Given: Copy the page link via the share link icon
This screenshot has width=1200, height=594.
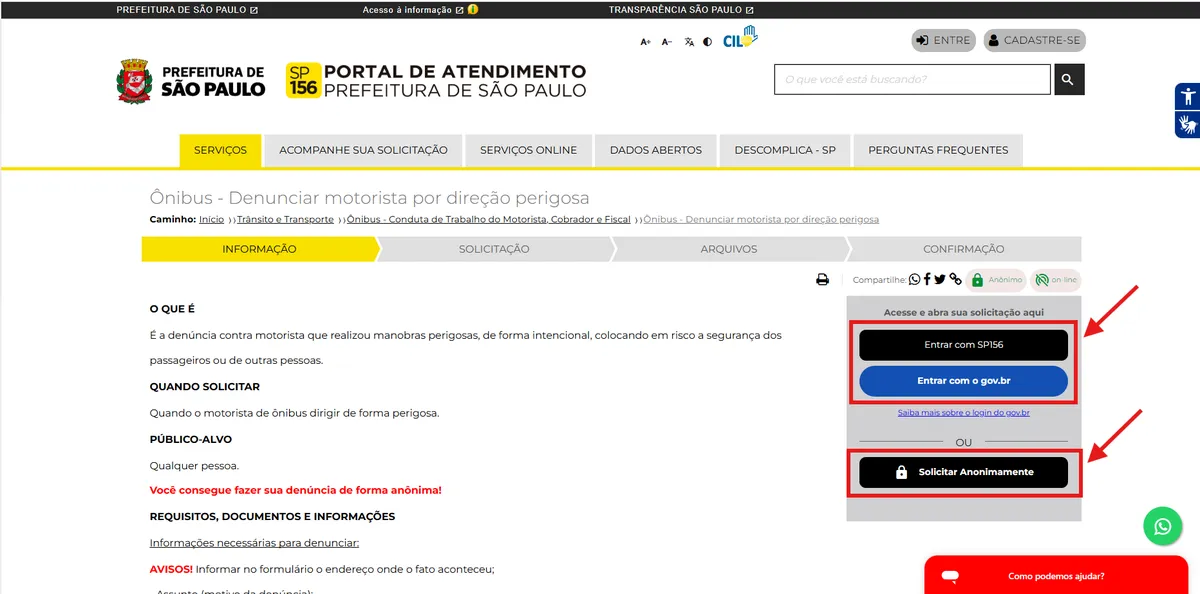Looking at the screenshot, I should (x=954, y=280).
